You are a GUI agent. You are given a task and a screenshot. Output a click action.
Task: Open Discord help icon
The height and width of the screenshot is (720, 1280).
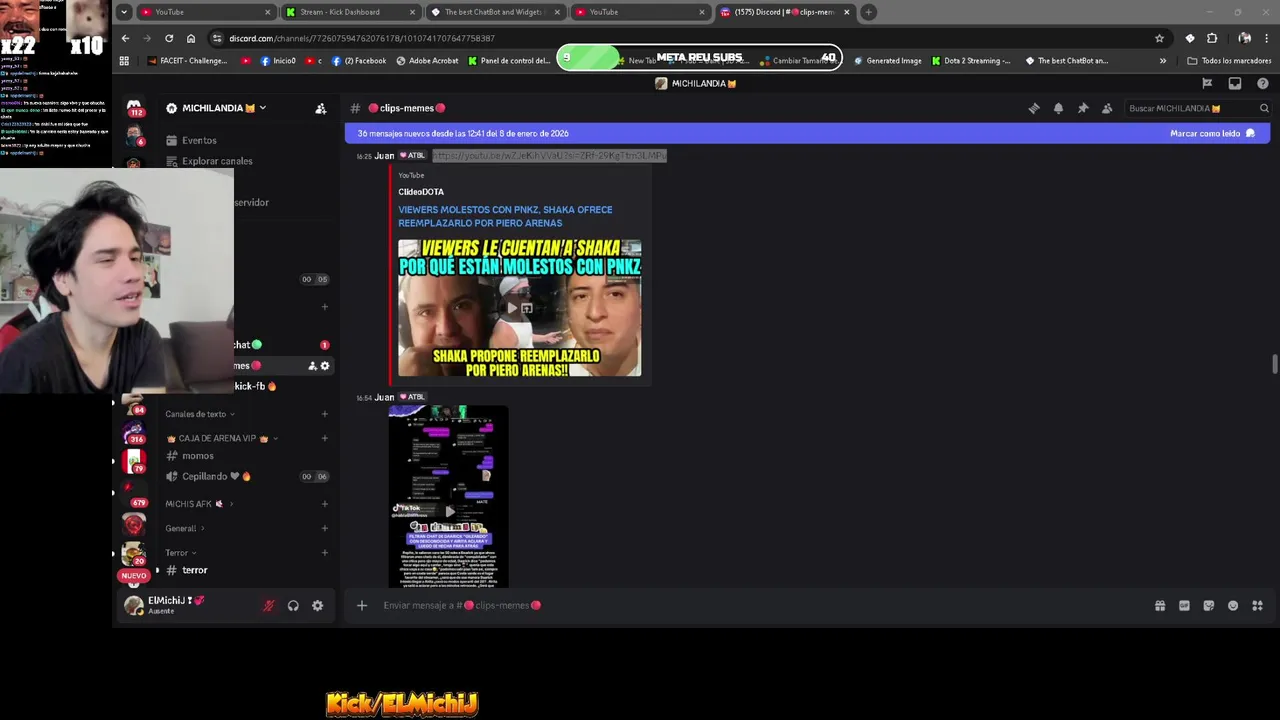click(x=1263, y=83)
